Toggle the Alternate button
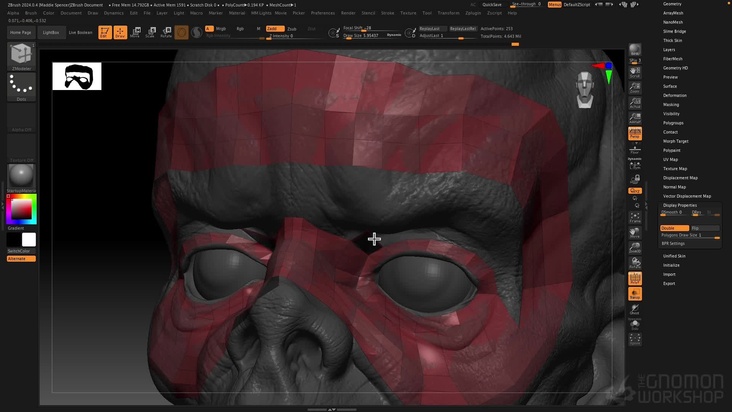 tap(21, 258)
